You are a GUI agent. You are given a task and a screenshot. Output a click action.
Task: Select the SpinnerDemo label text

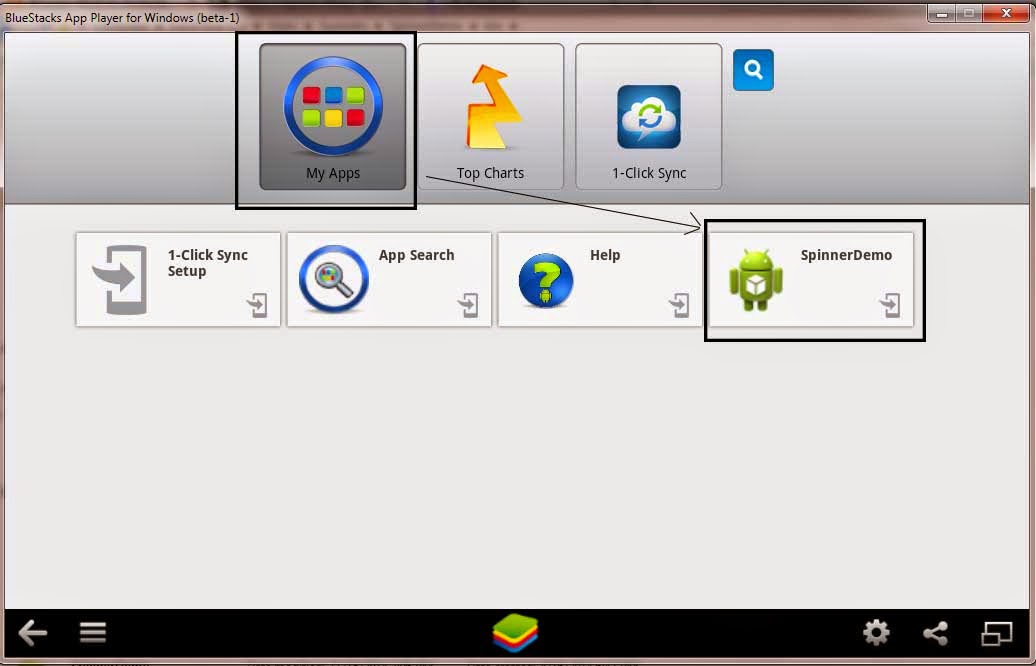pyautogui.click(x=846, y=255)
